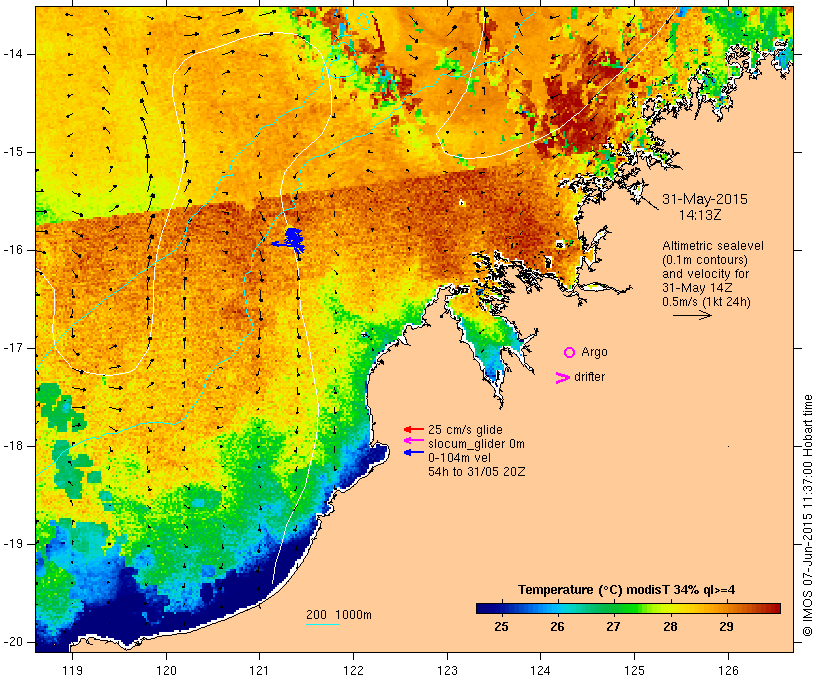820x680 pixels.
Task: Click the longitude label 126
Action: tap(728, 670)
